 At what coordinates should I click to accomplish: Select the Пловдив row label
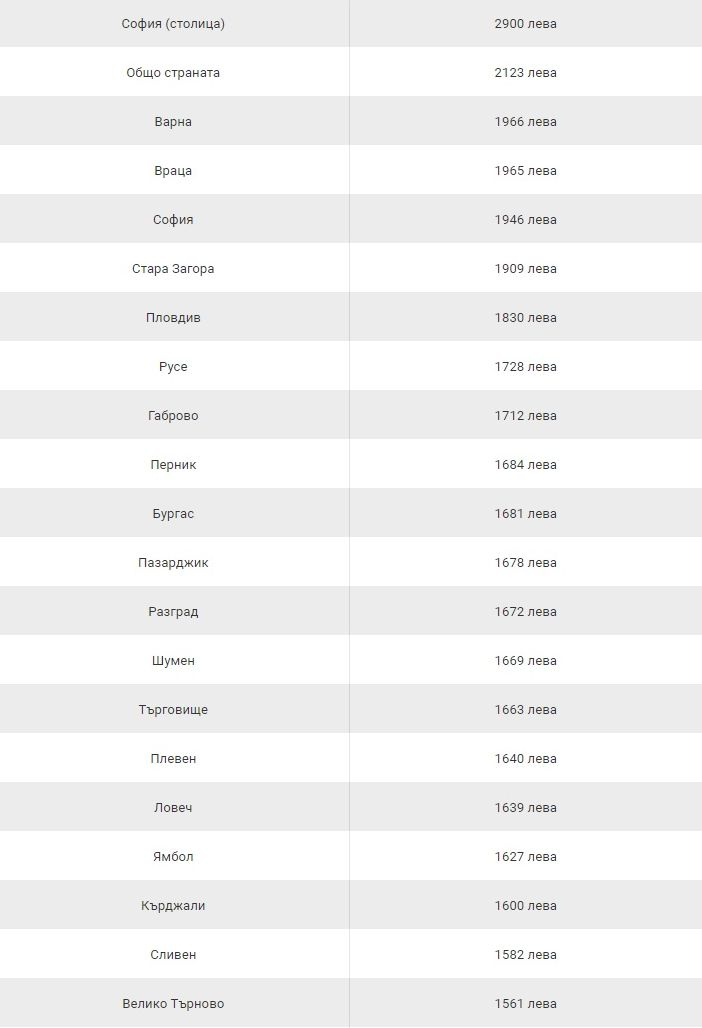tap(173, 317)
